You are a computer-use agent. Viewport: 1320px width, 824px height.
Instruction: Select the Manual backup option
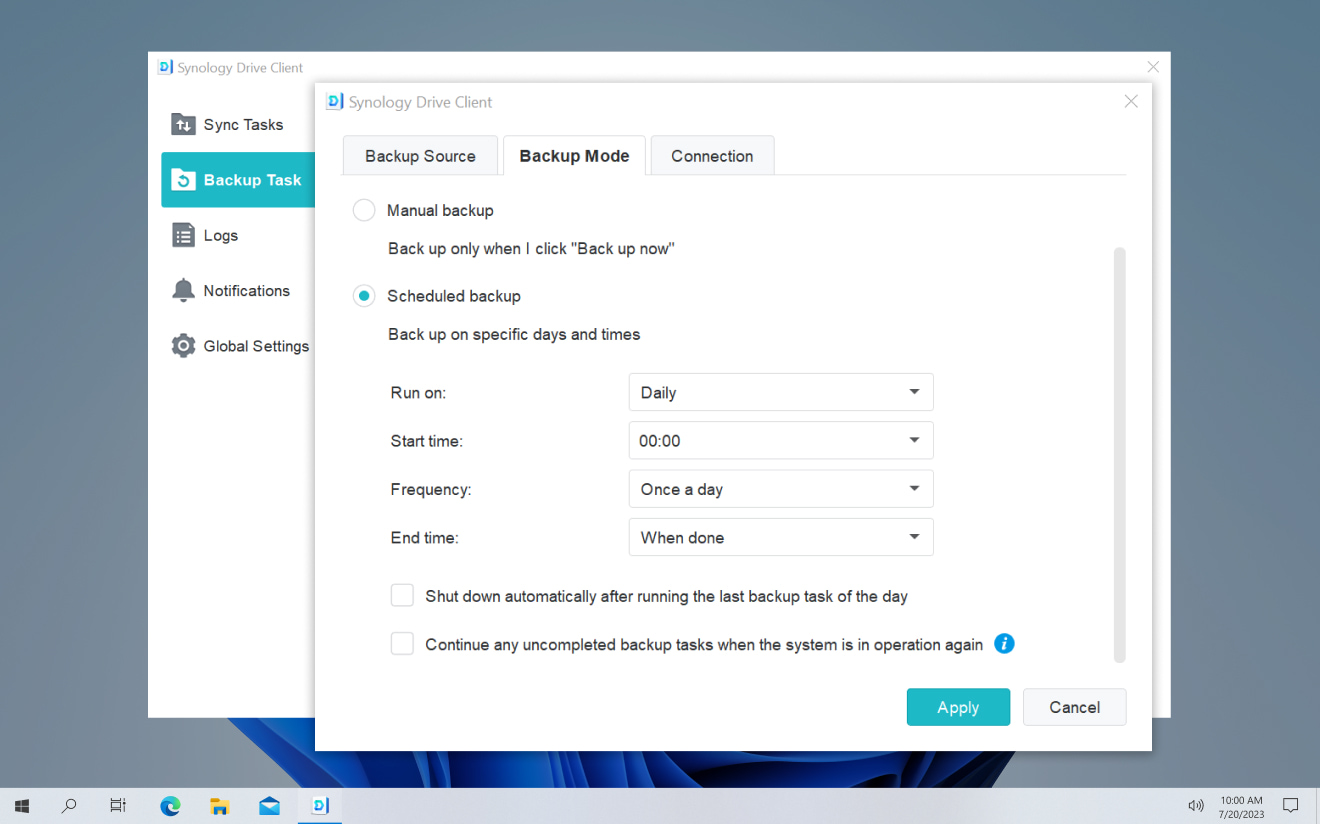coord(363,210)
